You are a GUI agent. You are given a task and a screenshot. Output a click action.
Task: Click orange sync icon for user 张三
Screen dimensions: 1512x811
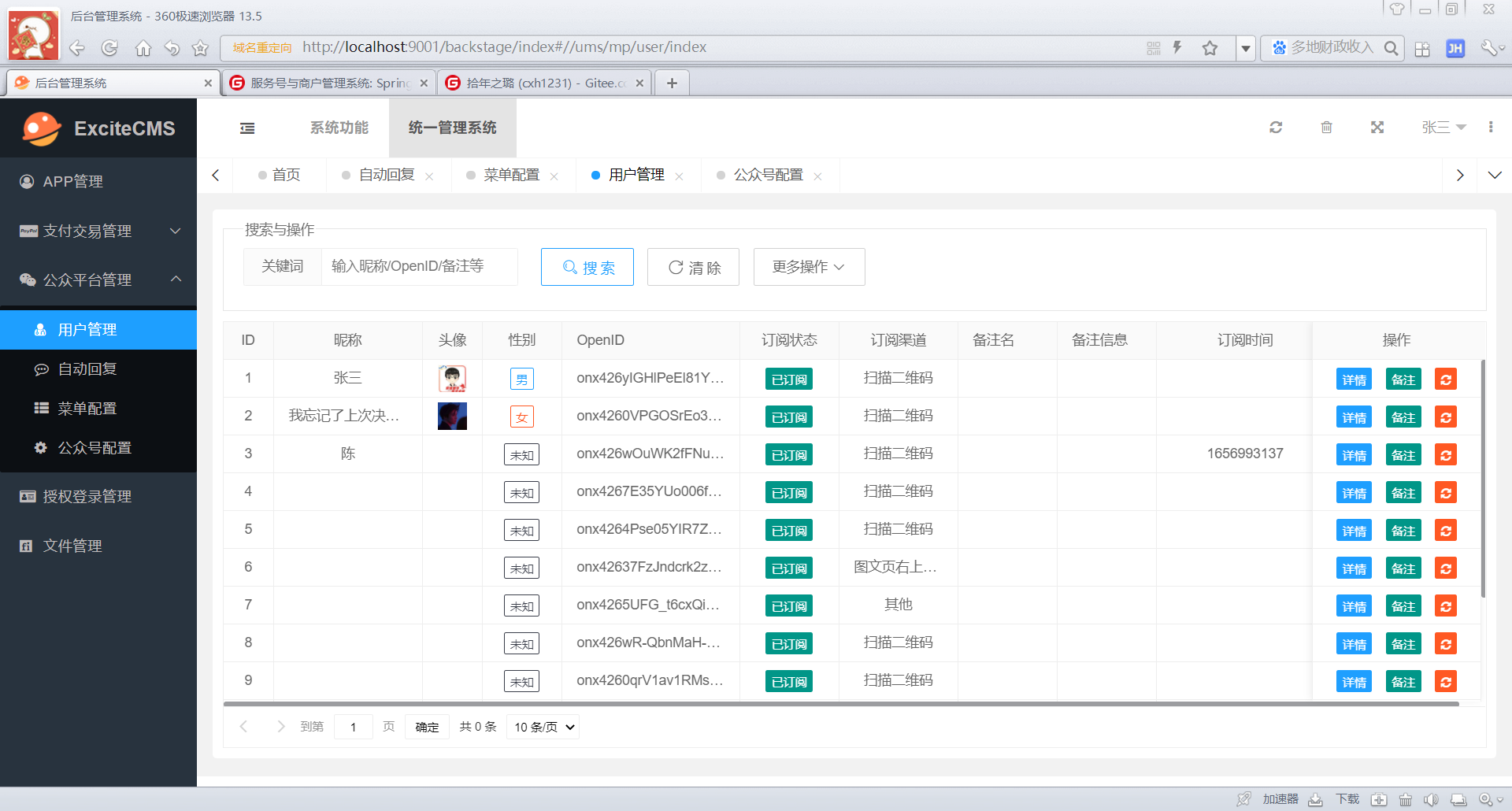point(1445,380)
